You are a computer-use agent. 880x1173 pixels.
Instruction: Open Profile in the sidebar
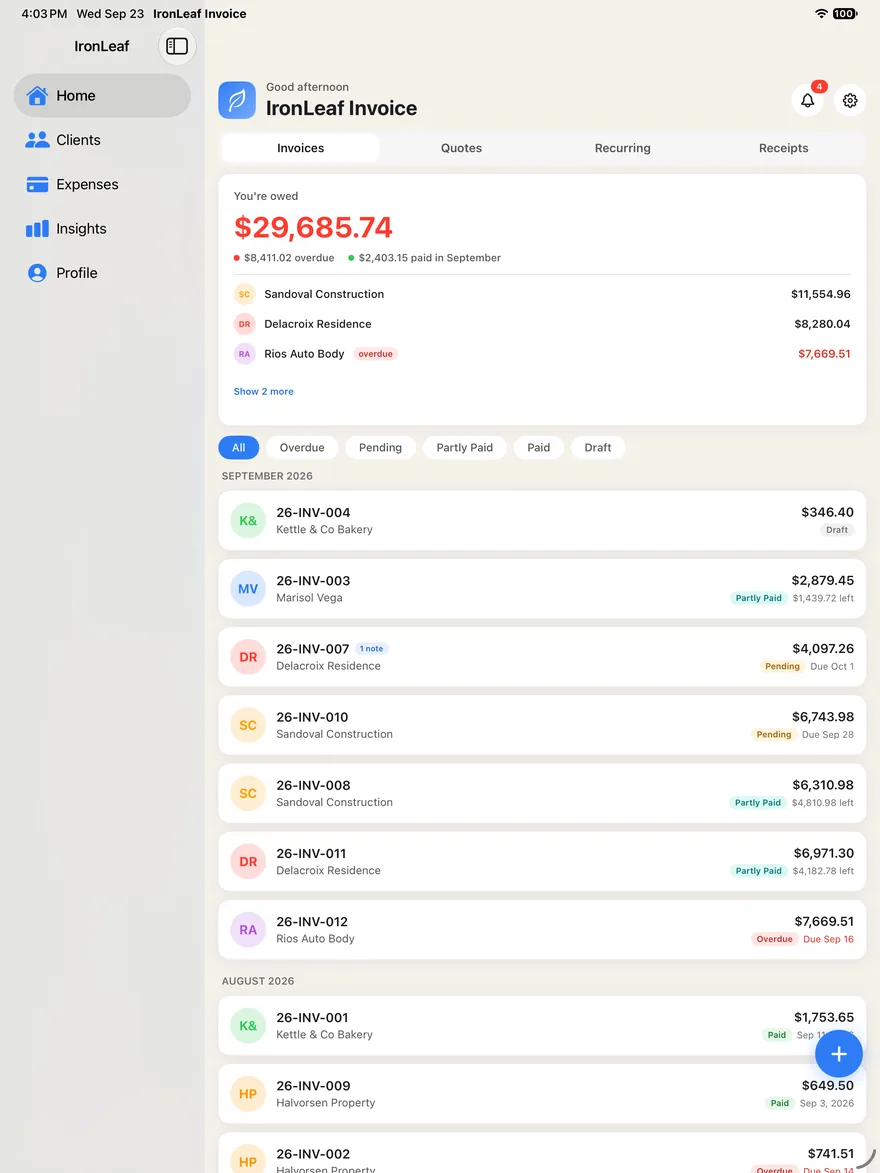(102, 273)
